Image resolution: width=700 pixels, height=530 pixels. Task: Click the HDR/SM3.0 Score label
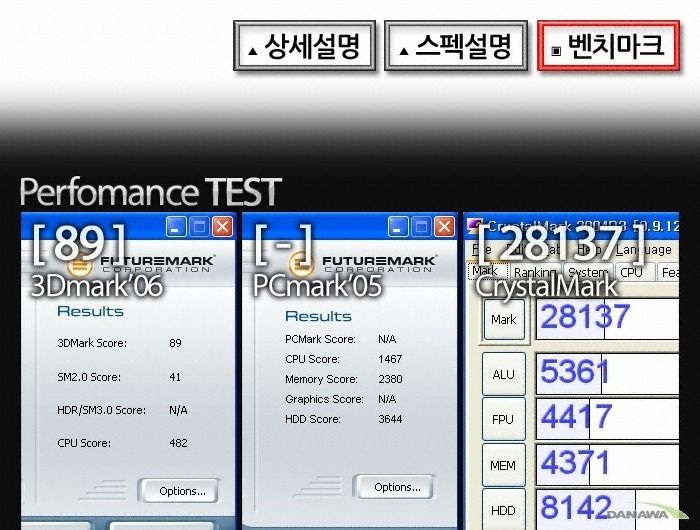click(x=101, y=410)
